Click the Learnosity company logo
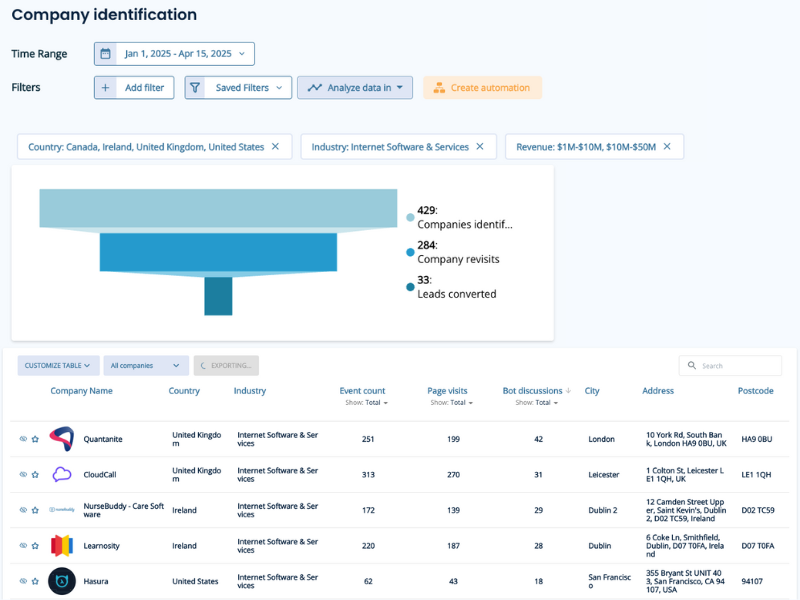Viewport: 800px width, 600px height. 61,546
